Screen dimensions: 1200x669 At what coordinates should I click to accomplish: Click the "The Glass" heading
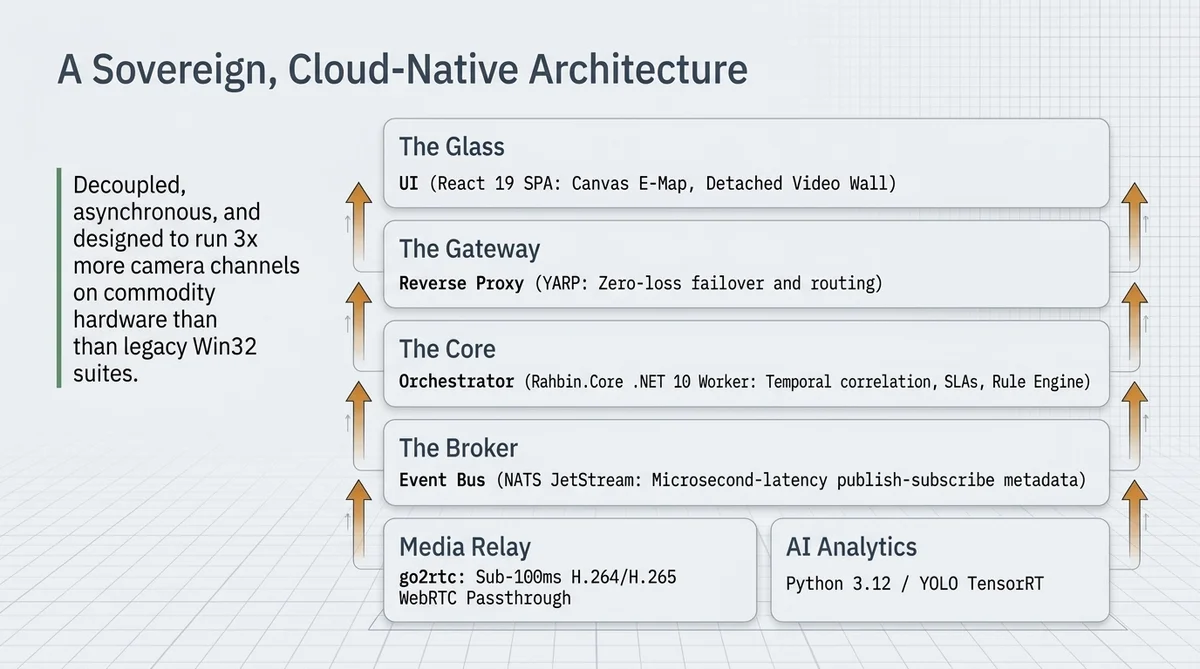tap(452, 146)
